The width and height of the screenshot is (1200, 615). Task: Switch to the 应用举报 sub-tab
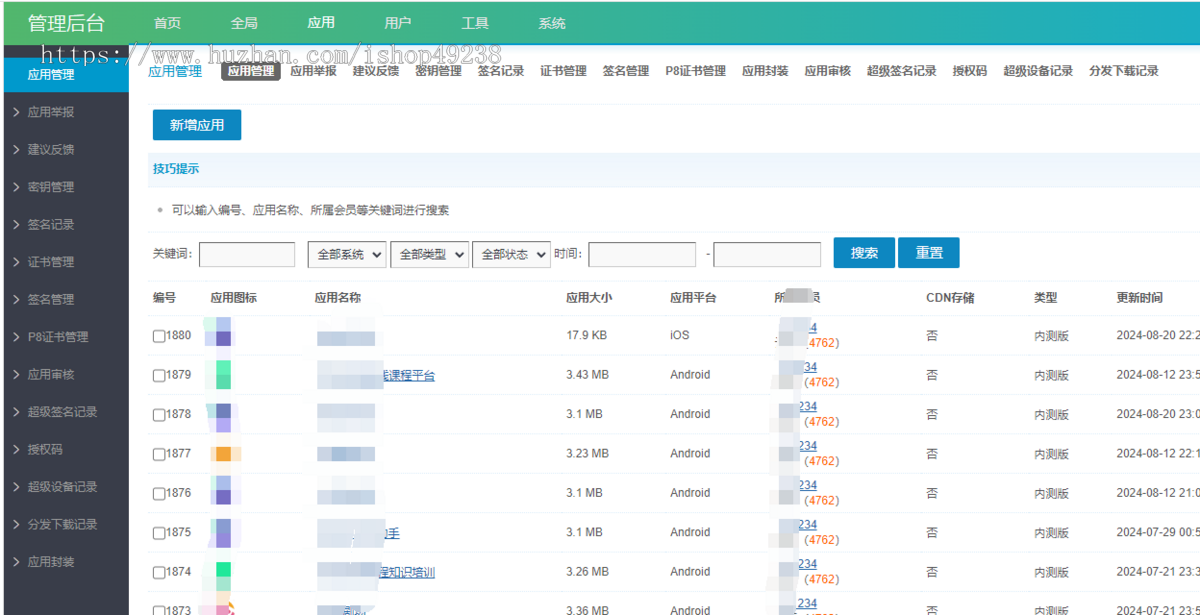point(313,71)
